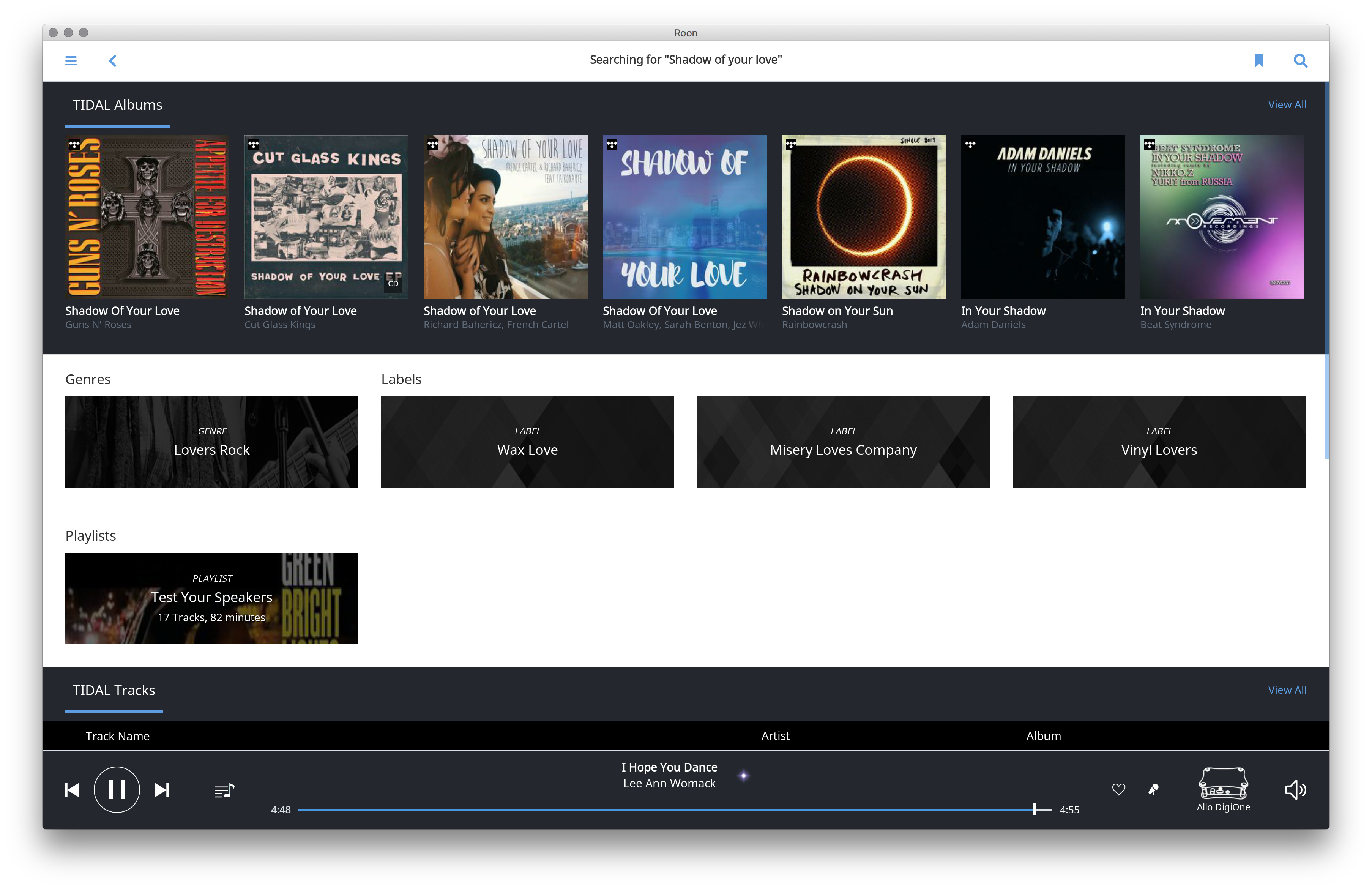Click now playing artist Lee Ann Womack

pyautogui.click(x=669, y=783)
